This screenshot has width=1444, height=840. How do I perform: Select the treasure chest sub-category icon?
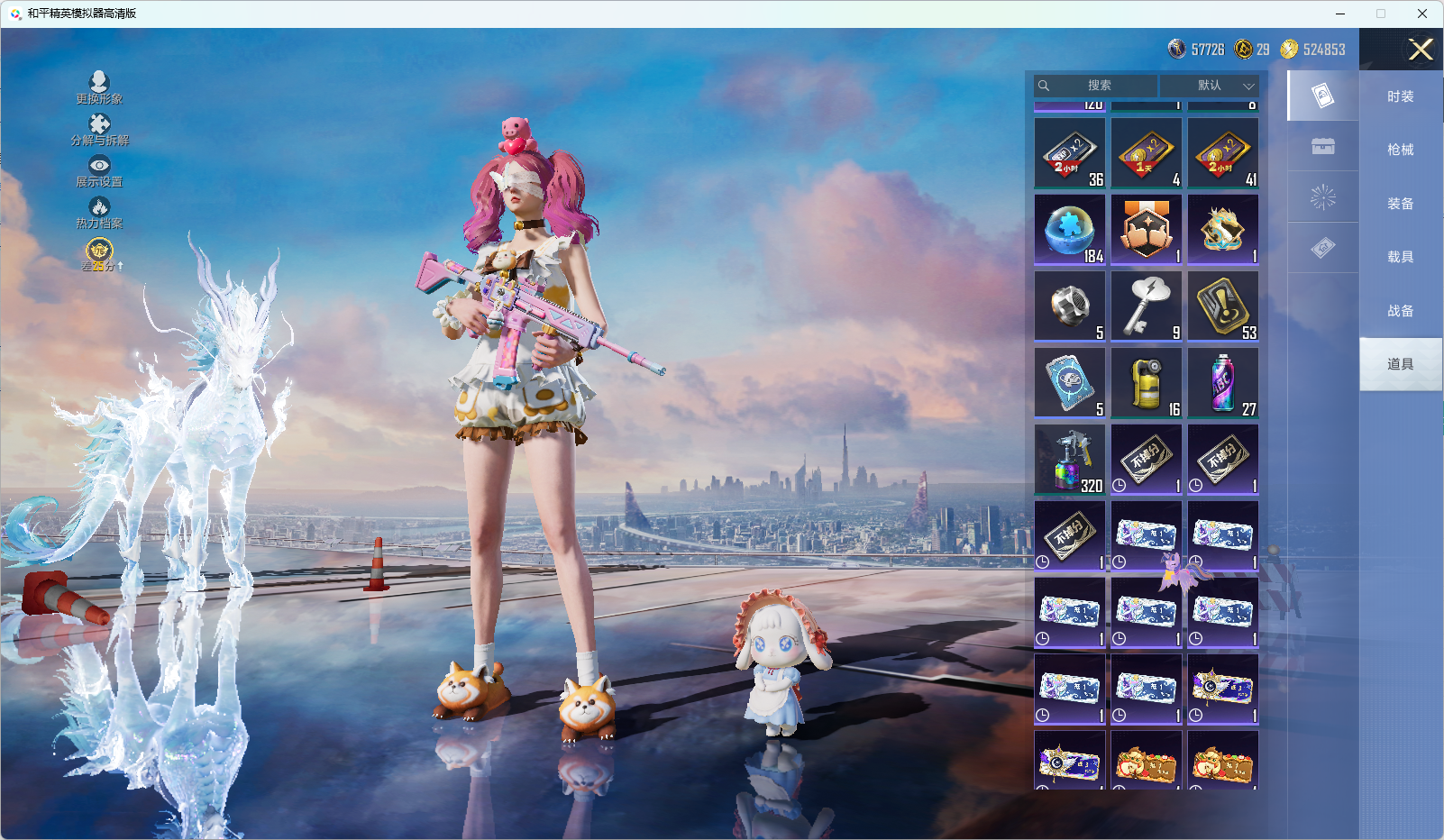point(1323,146)
